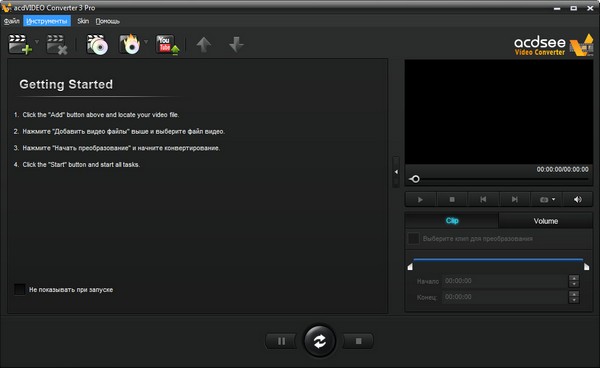
Task: Click the preview seek slider handle
Action: pos(415,179)
